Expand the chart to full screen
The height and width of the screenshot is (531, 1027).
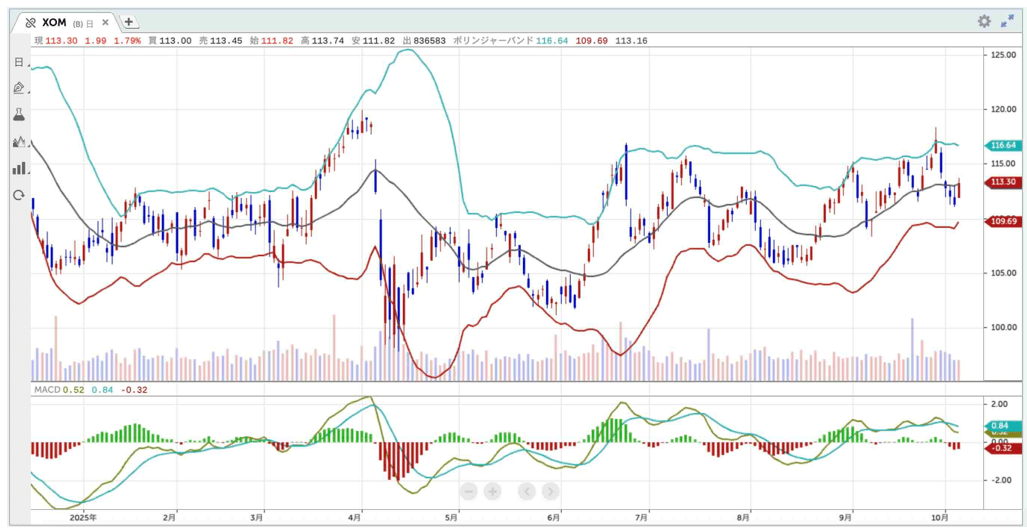tap(1007, 21)
